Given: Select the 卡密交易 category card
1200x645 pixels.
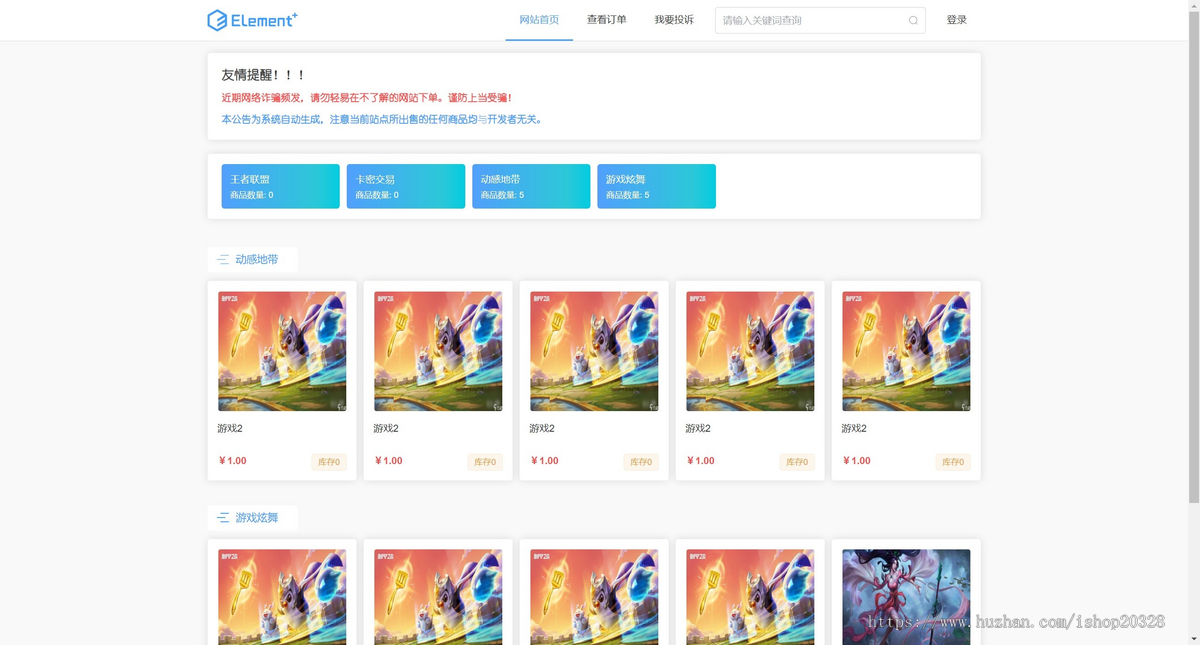Looking at the screenshot, I should coord(406,186).
